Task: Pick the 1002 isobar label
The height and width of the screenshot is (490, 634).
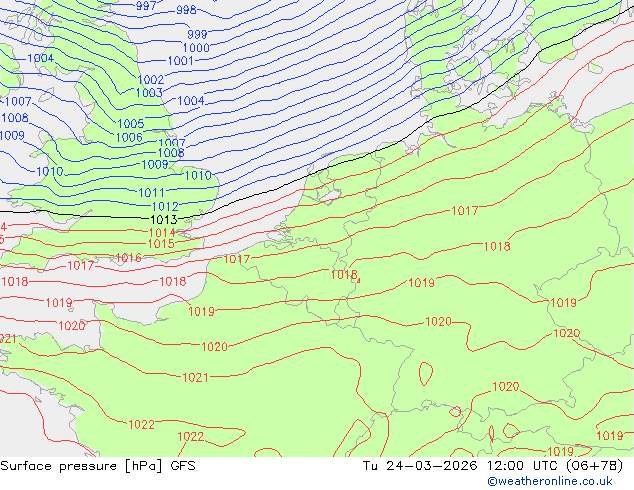Action: [151, 79]
